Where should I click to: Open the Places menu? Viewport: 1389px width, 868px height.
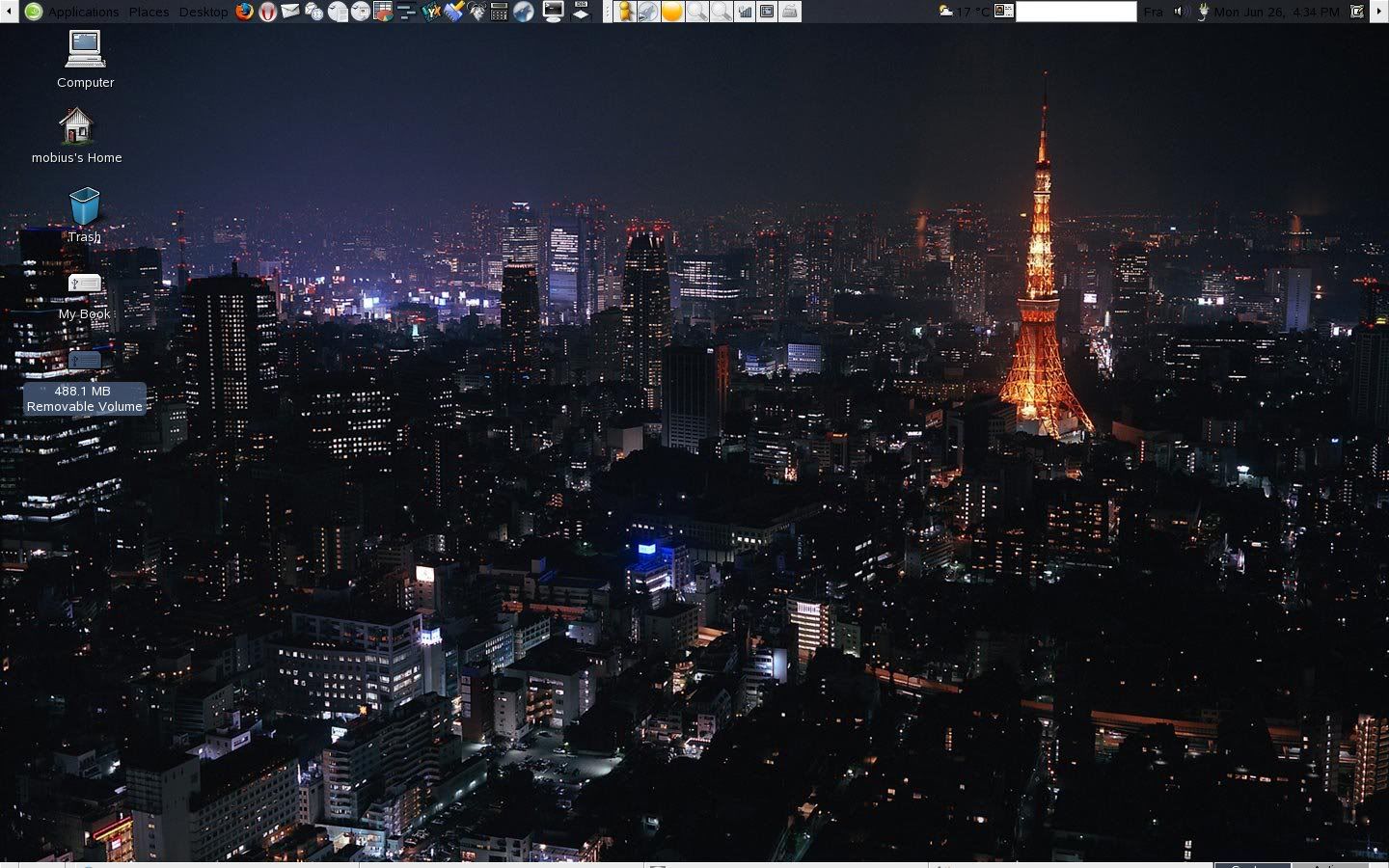click(x=149, y=12)
